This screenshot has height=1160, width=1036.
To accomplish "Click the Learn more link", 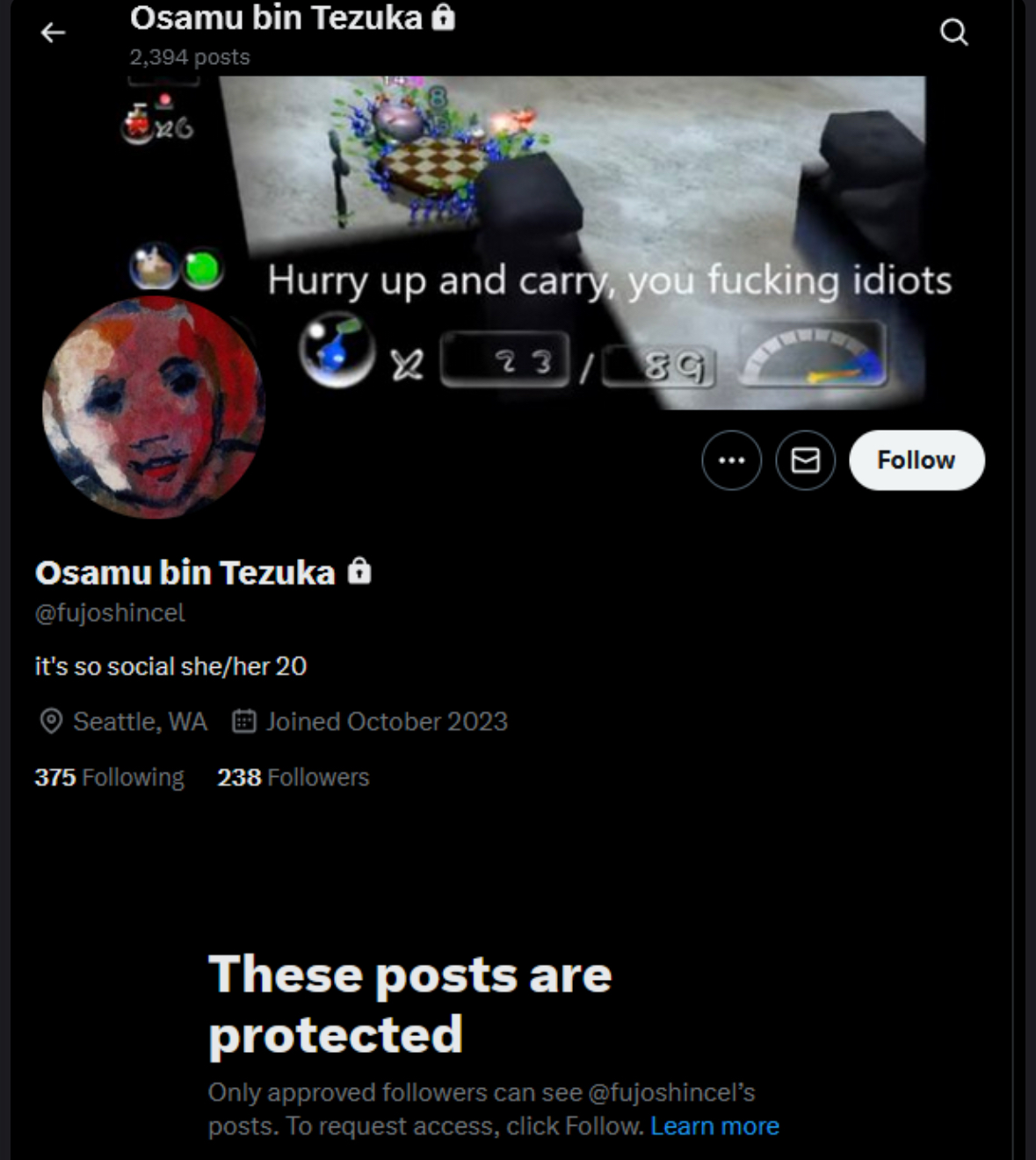I will (x=714, y=1126).
